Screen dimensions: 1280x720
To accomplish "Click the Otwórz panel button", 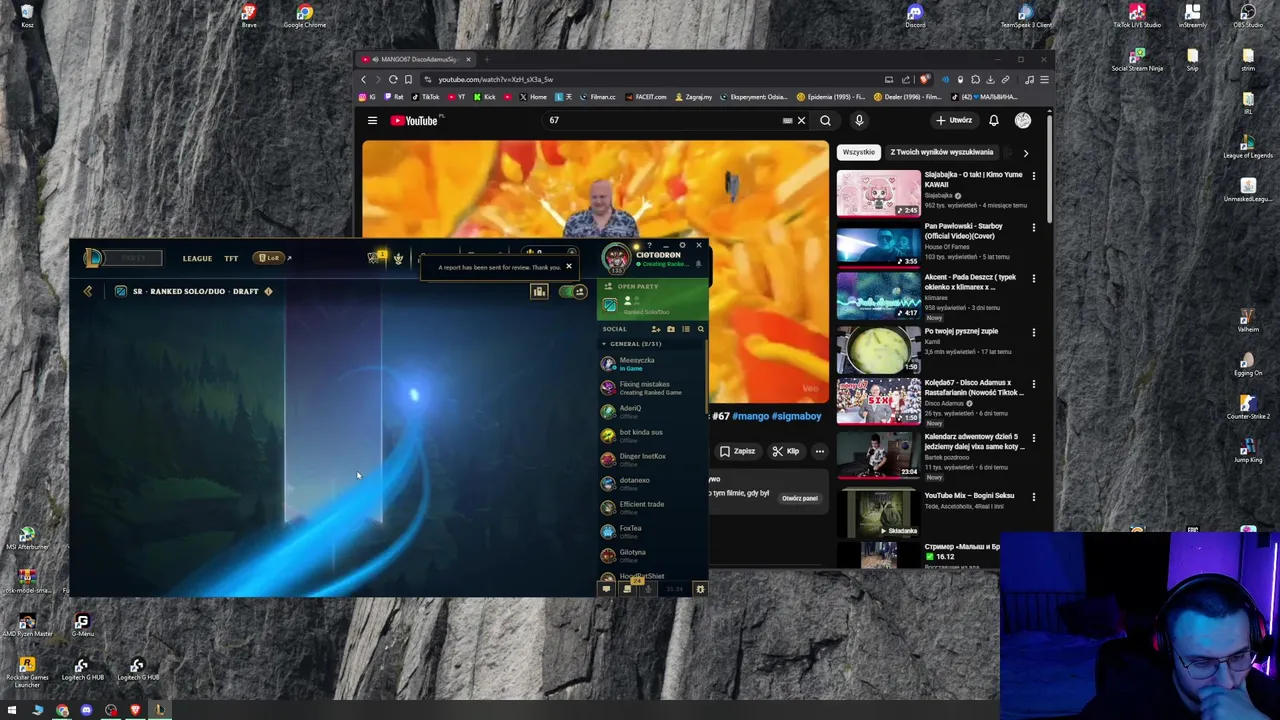I will click(x=799, y=498).
